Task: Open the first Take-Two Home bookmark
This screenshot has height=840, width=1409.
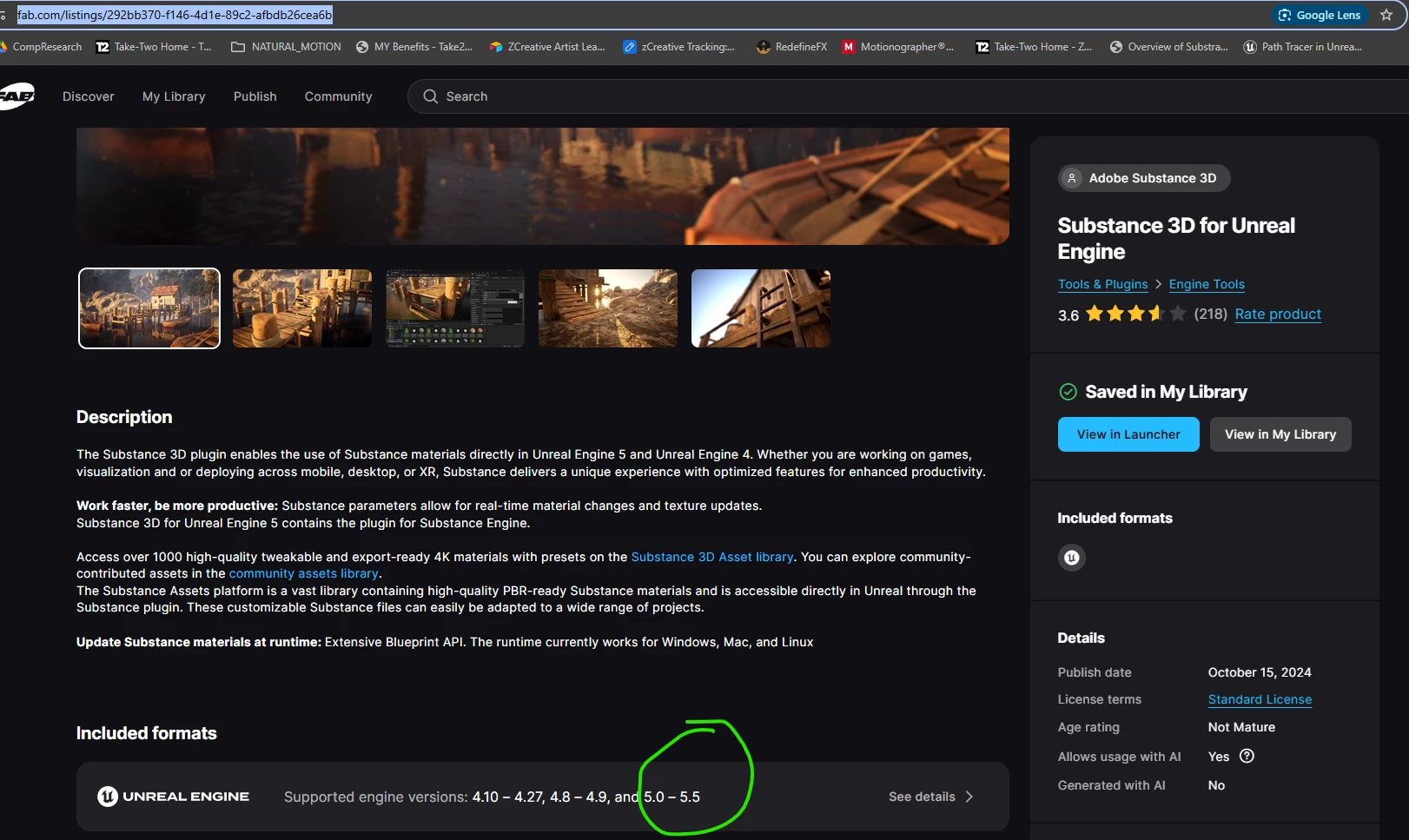Action: (154, 47)
